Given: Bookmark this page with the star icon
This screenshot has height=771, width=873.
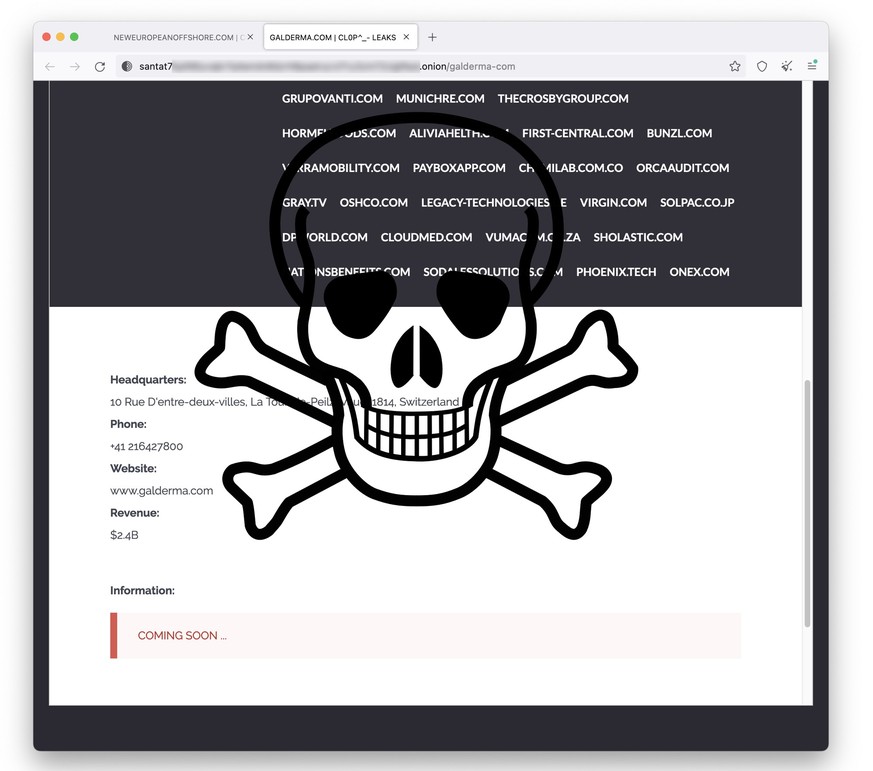Looking at the screenshot, I should 735,66.
